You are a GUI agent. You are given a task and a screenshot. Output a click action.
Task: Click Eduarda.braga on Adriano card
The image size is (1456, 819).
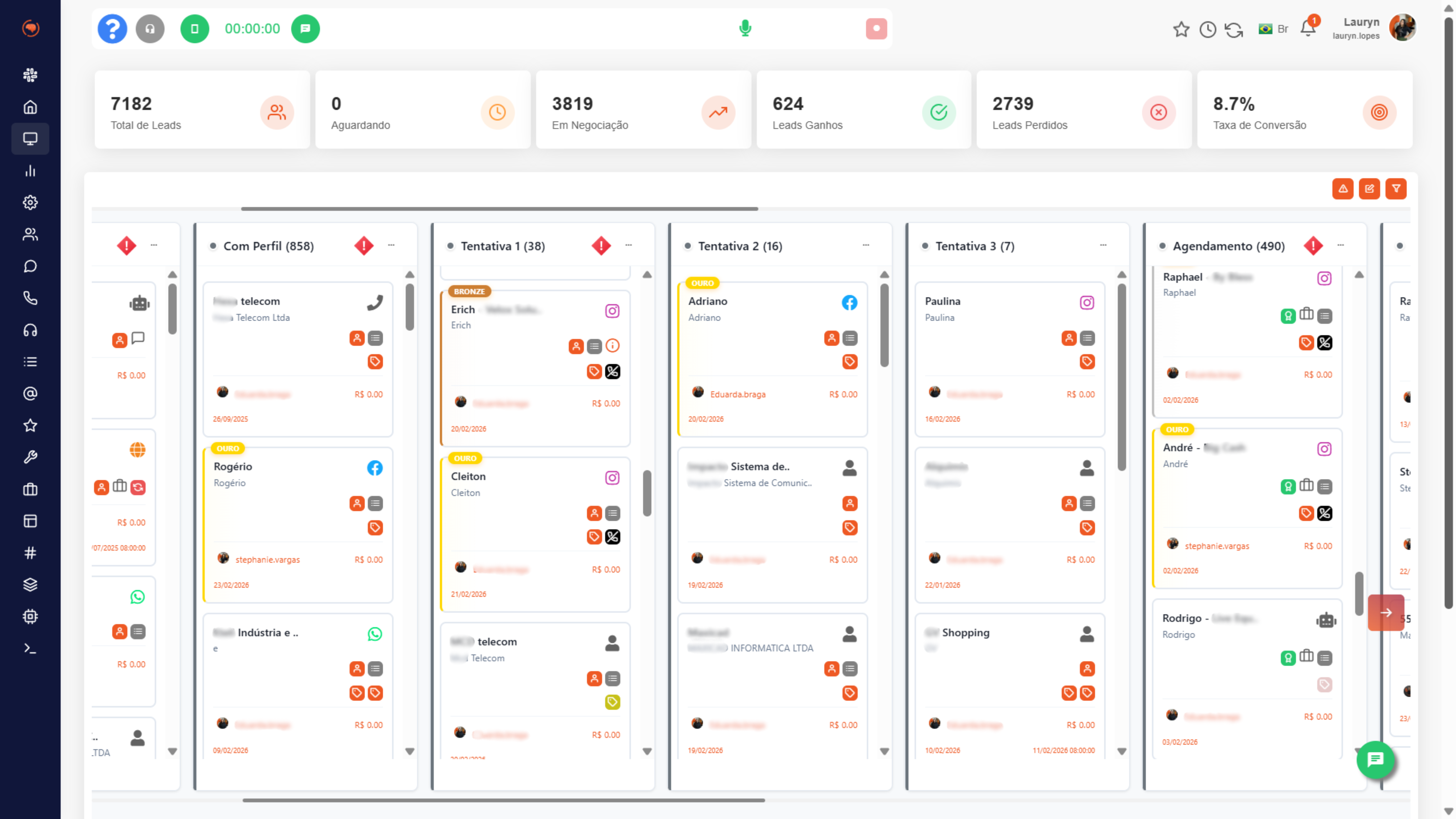pos(738,395)
